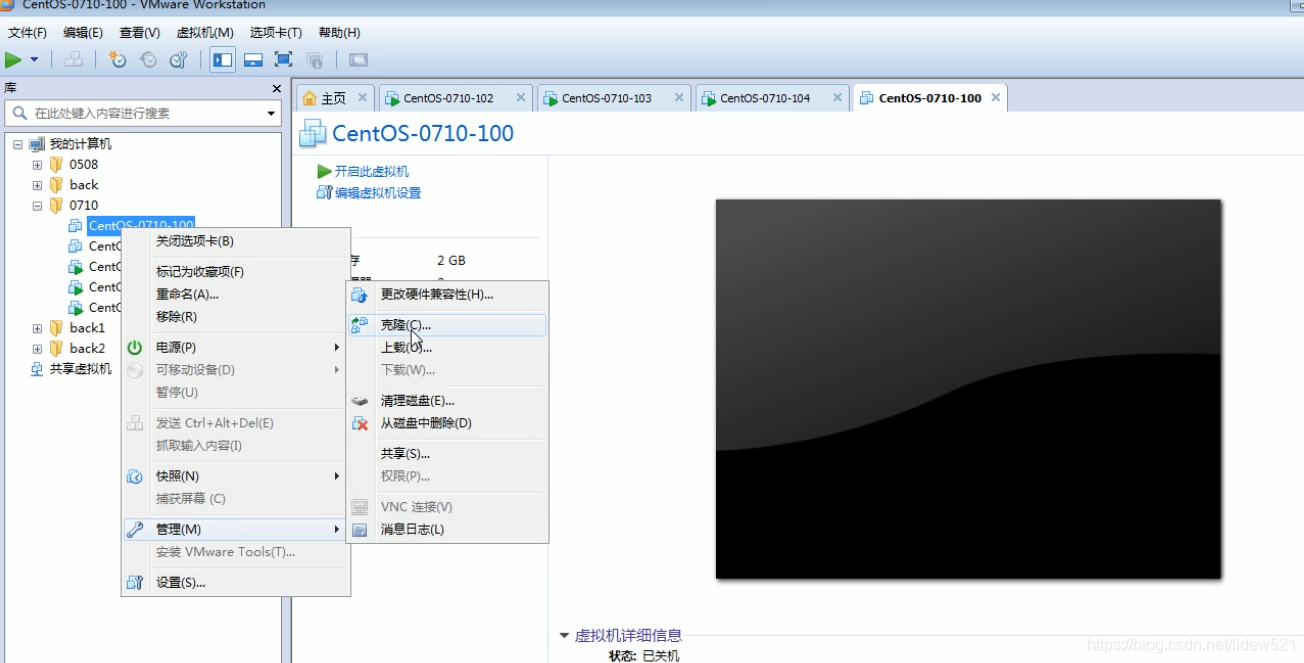Choose 克隆(C)... in the manage submenu
Screen dimensions: 1304x663
click(x=447, y=325)
